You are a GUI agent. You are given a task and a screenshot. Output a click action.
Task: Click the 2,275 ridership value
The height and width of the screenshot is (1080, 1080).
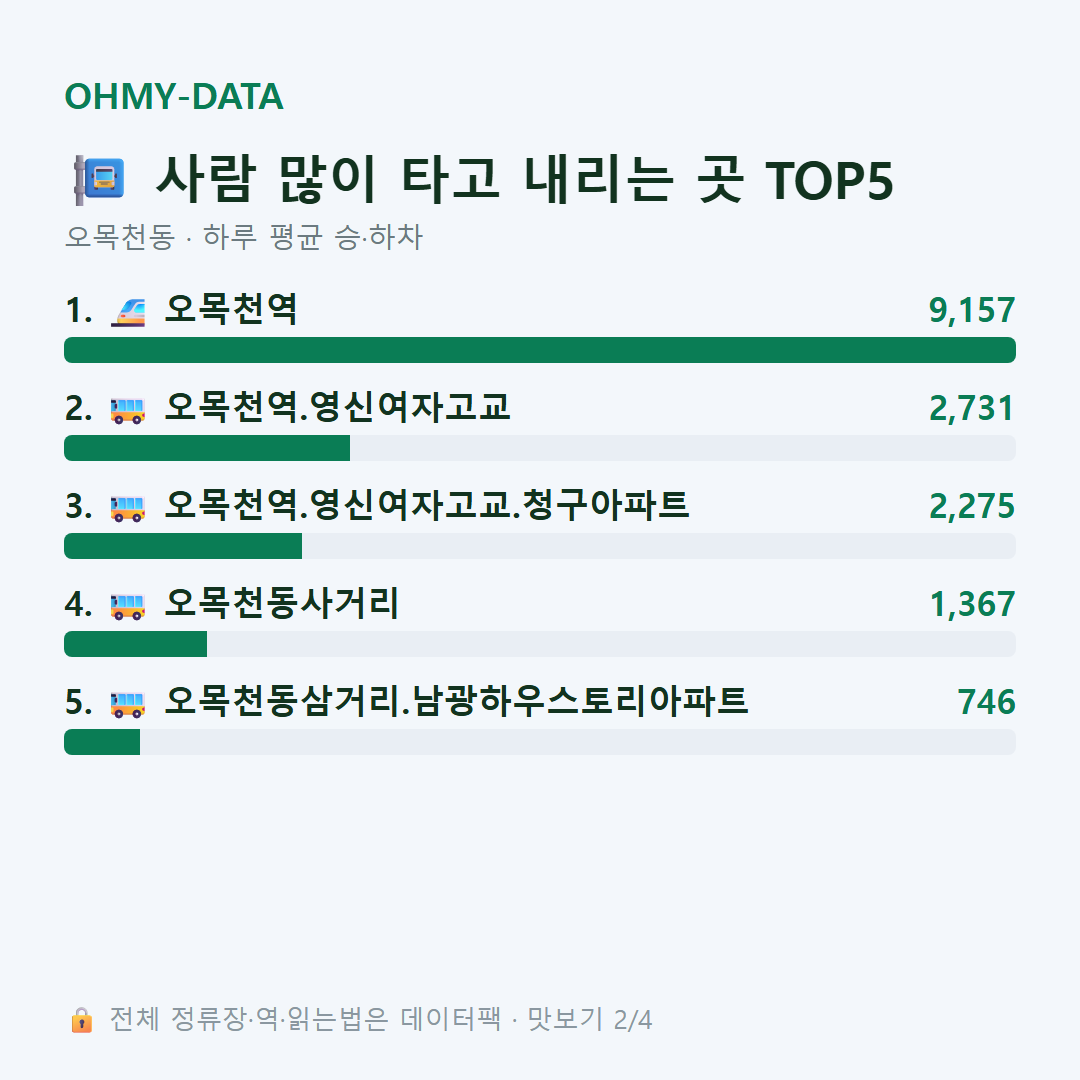pyautogui.click(x=972, y=506)
